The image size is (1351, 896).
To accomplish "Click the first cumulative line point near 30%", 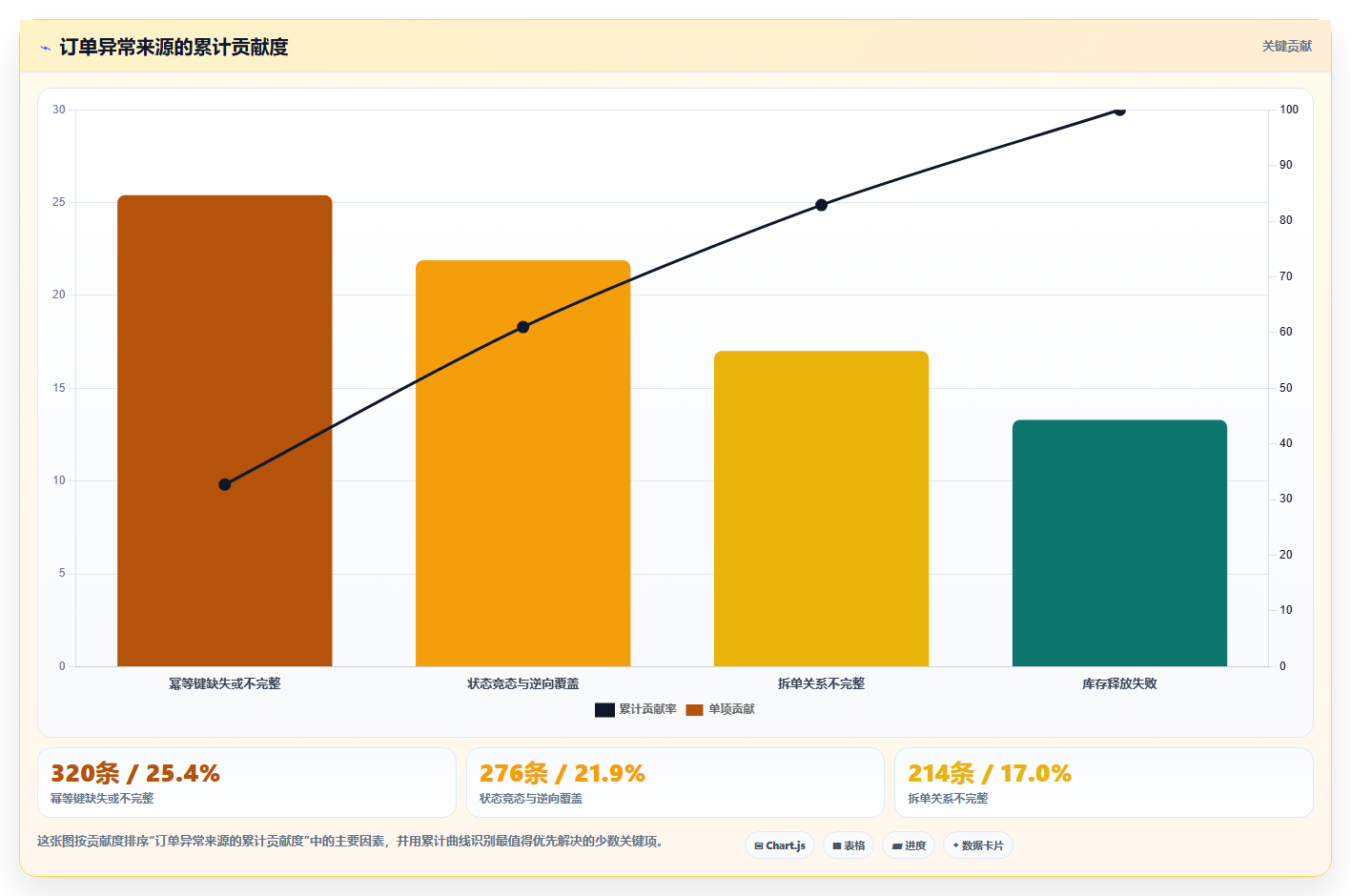I will 225,485.
